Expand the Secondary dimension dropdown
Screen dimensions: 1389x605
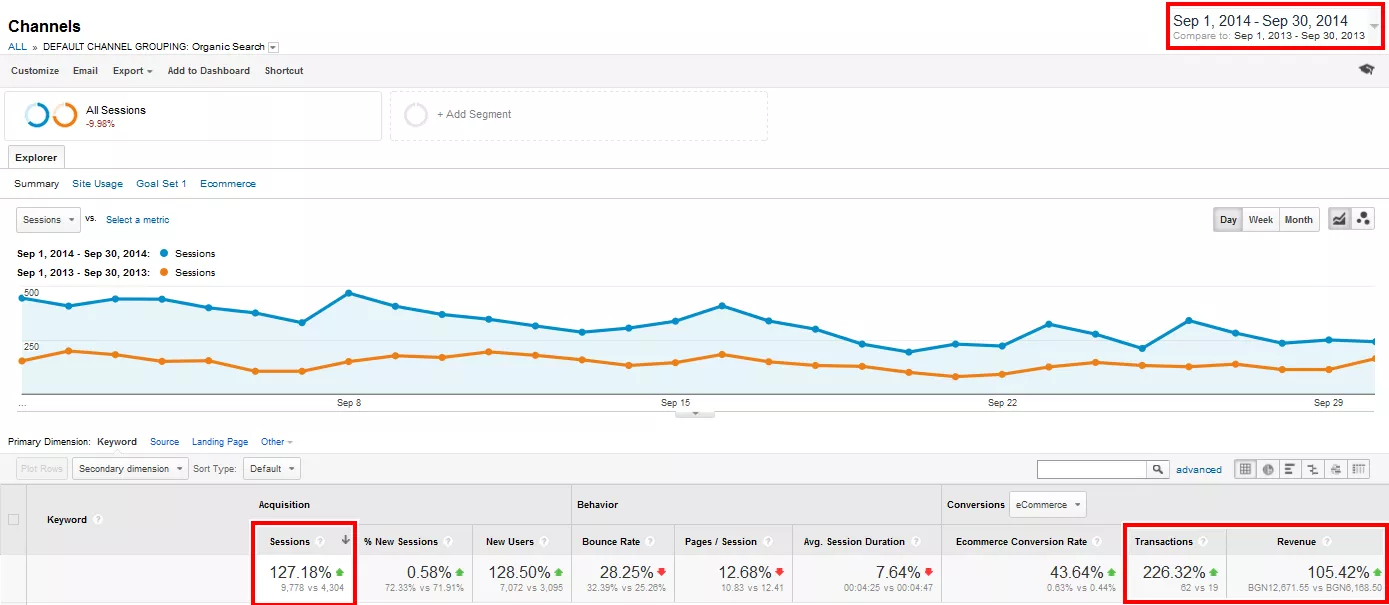(x=130, y=469)
